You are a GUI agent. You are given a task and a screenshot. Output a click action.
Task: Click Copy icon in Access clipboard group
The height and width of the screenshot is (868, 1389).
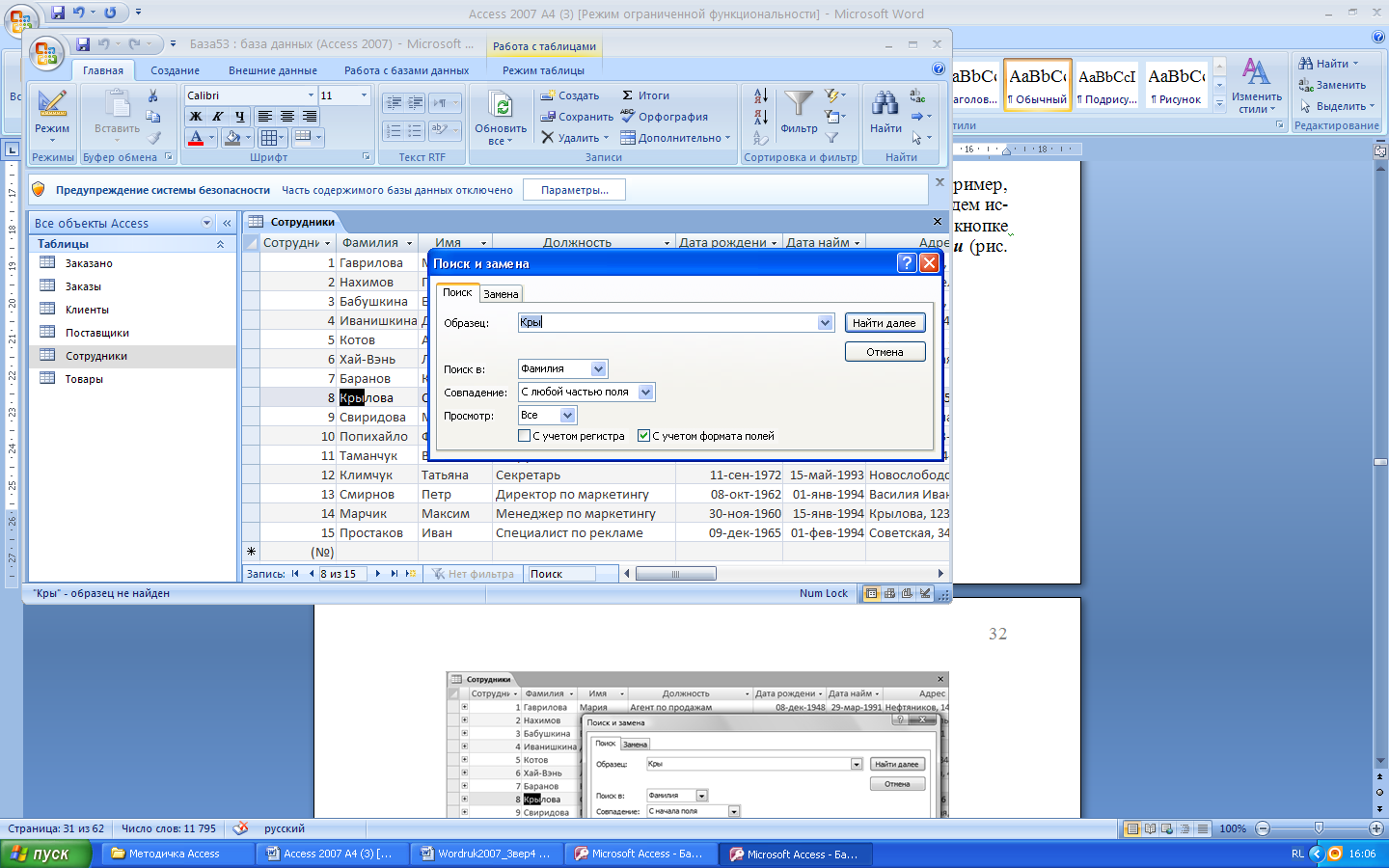[x=152, y=117]
